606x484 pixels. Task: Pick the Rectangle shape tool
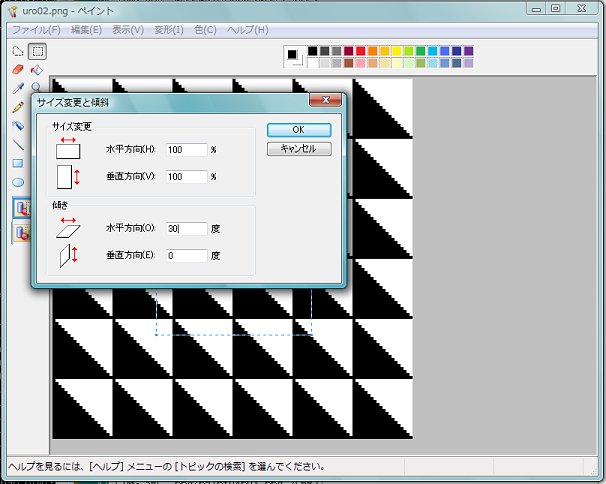pyautogui.click(x=17, y=163)
